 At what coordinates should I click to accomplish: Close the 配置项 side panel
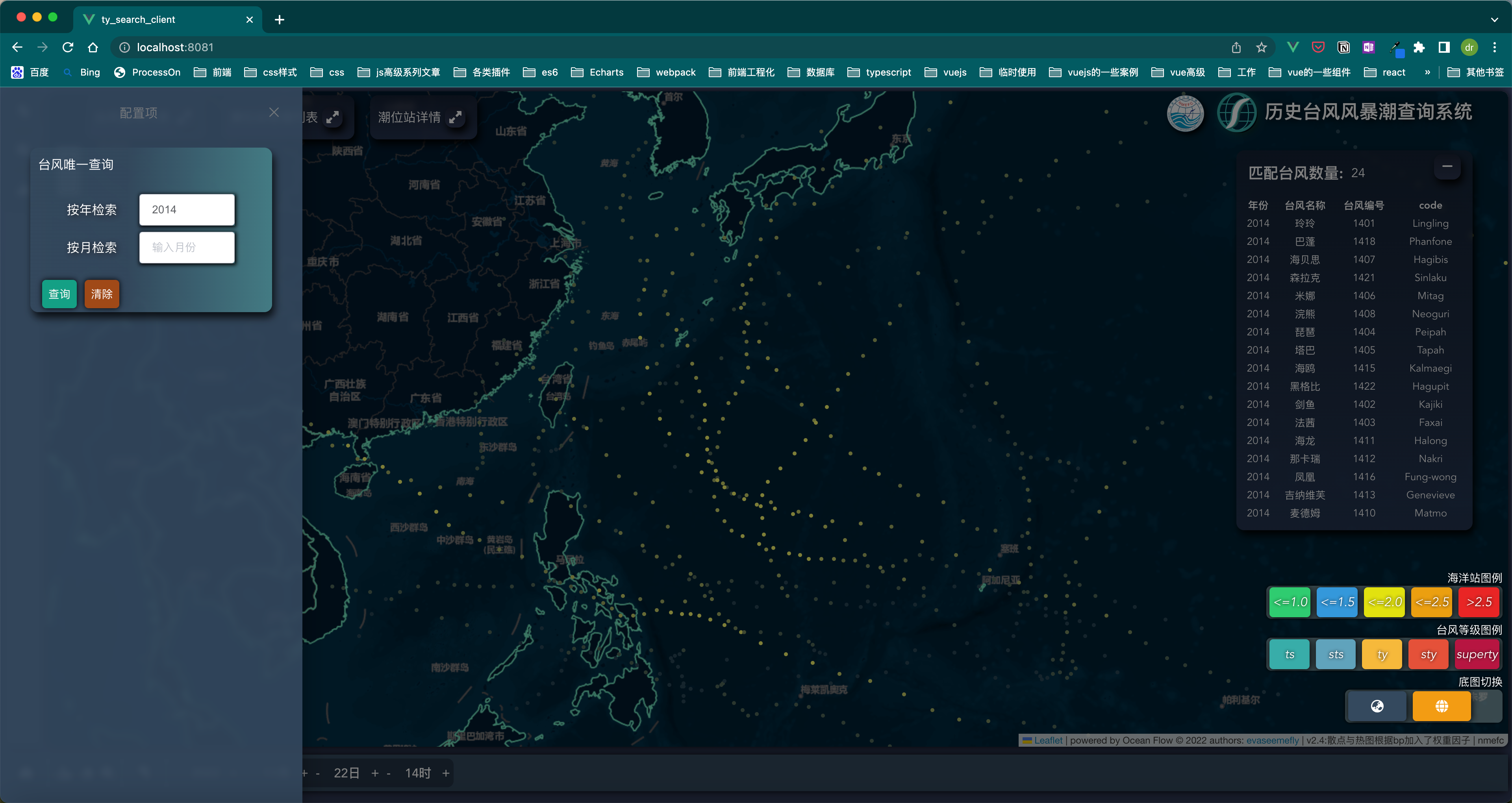[x=274, y=112]
